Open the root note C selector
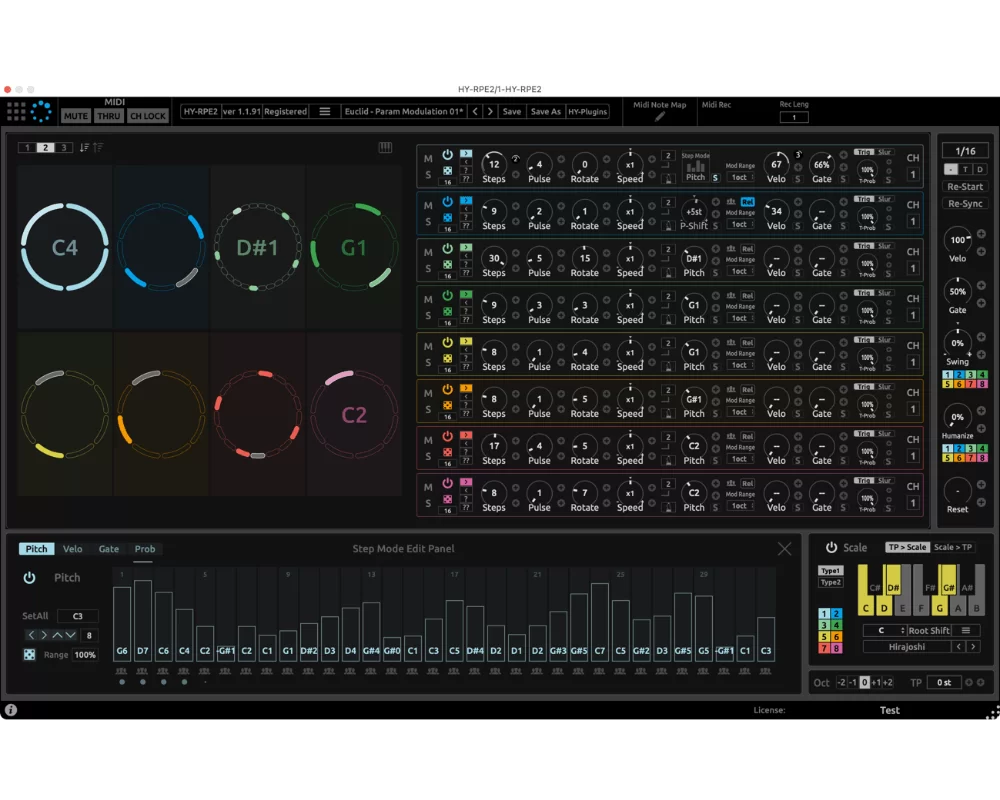This screenshot has height=800, width=1000. point(884,630)
